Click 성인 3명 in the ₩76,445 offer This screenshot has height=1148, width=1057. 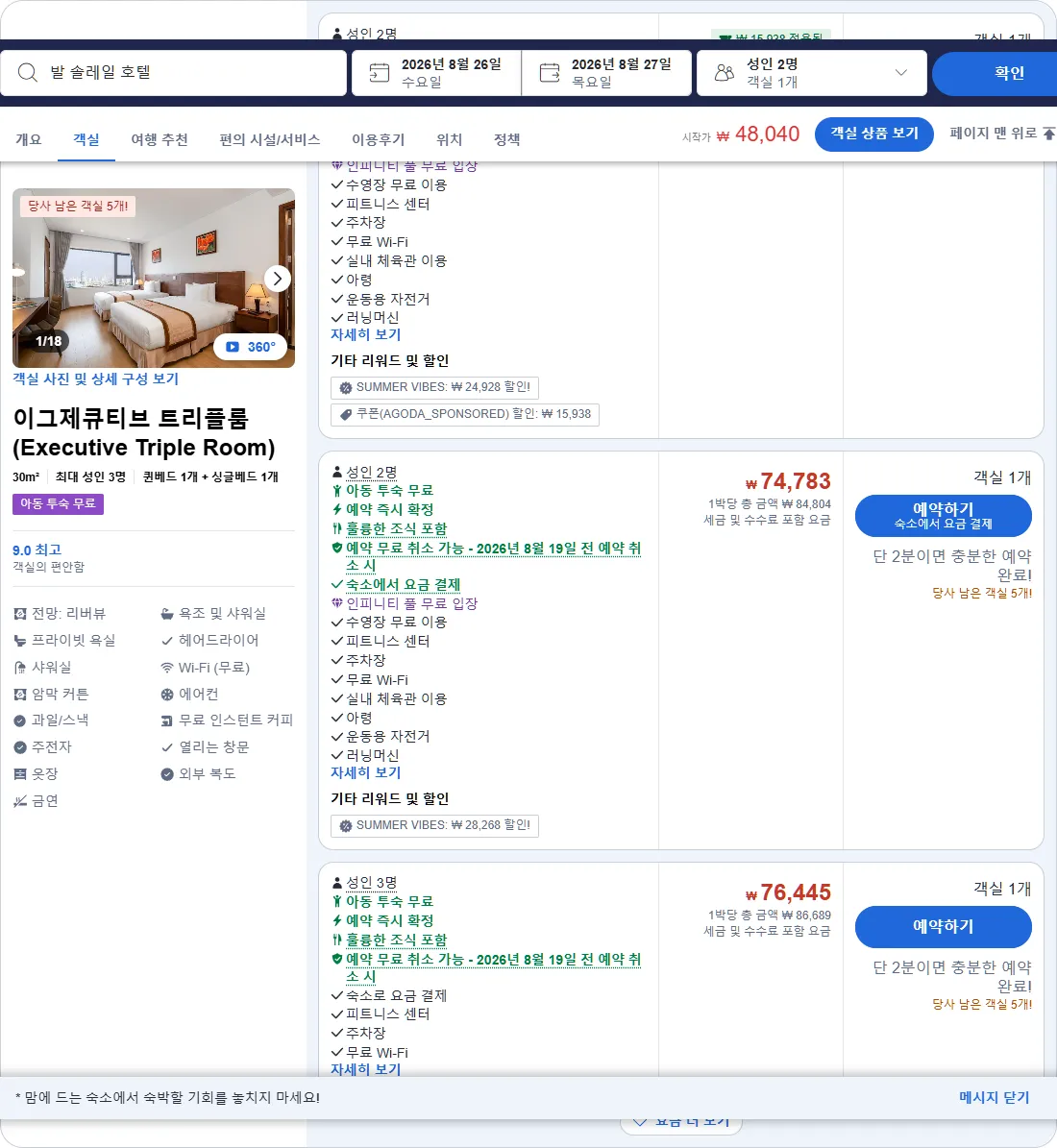pyautogui.click(x=371, y=883)
